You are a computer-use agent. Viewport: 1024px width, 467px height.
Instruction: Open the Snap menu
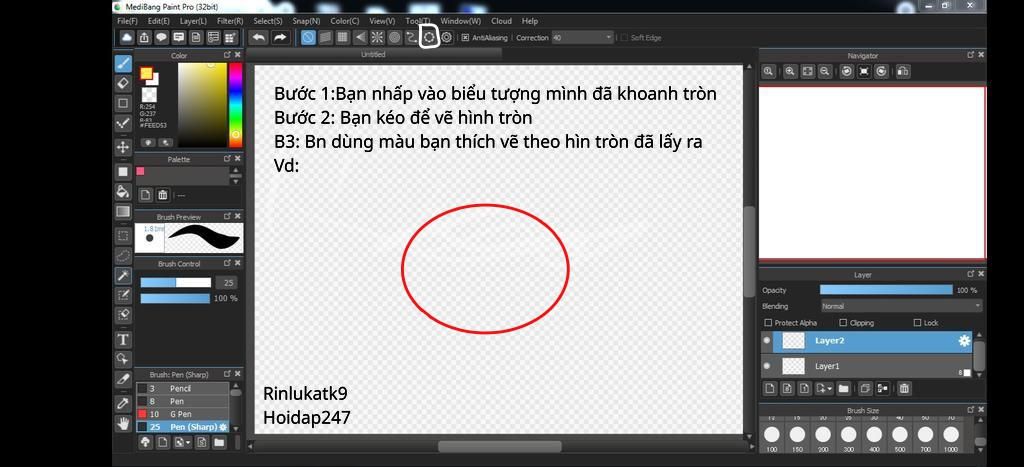[306, 21]
